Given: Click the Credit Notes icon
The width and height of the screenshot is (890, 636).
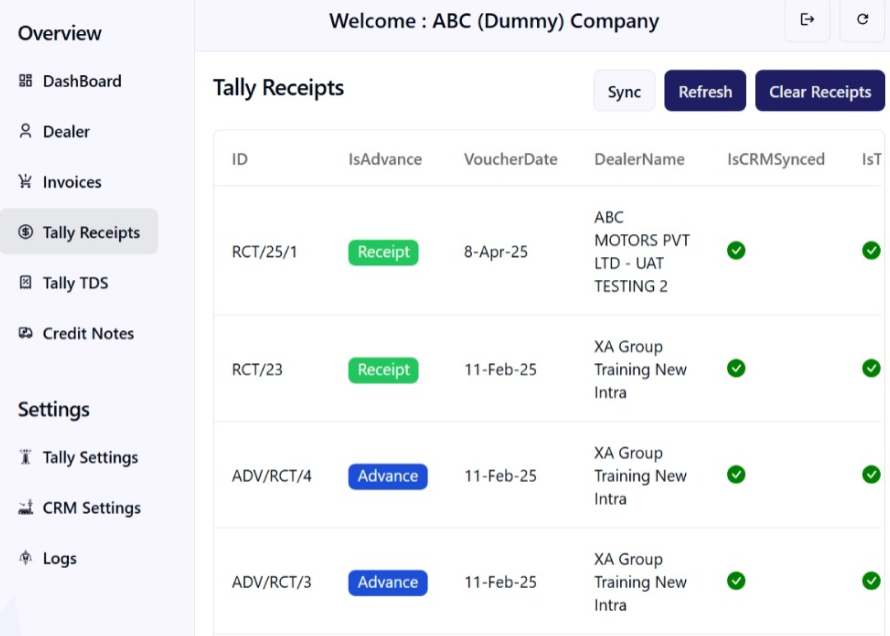Looking at the screenshot, I should (x=26, y=333).
